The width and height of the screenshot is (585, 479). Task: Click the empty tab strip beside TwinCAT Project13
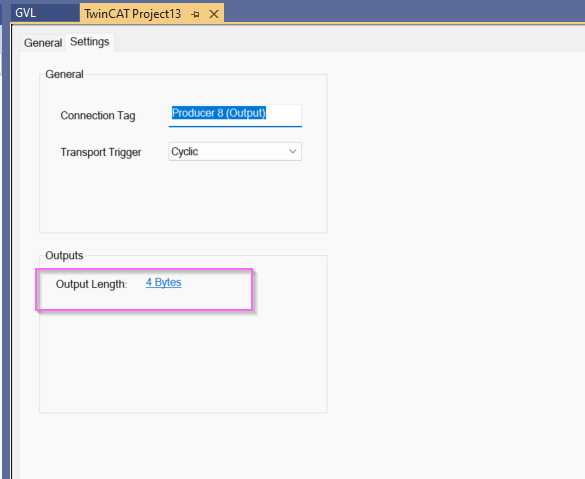(403, 11)
